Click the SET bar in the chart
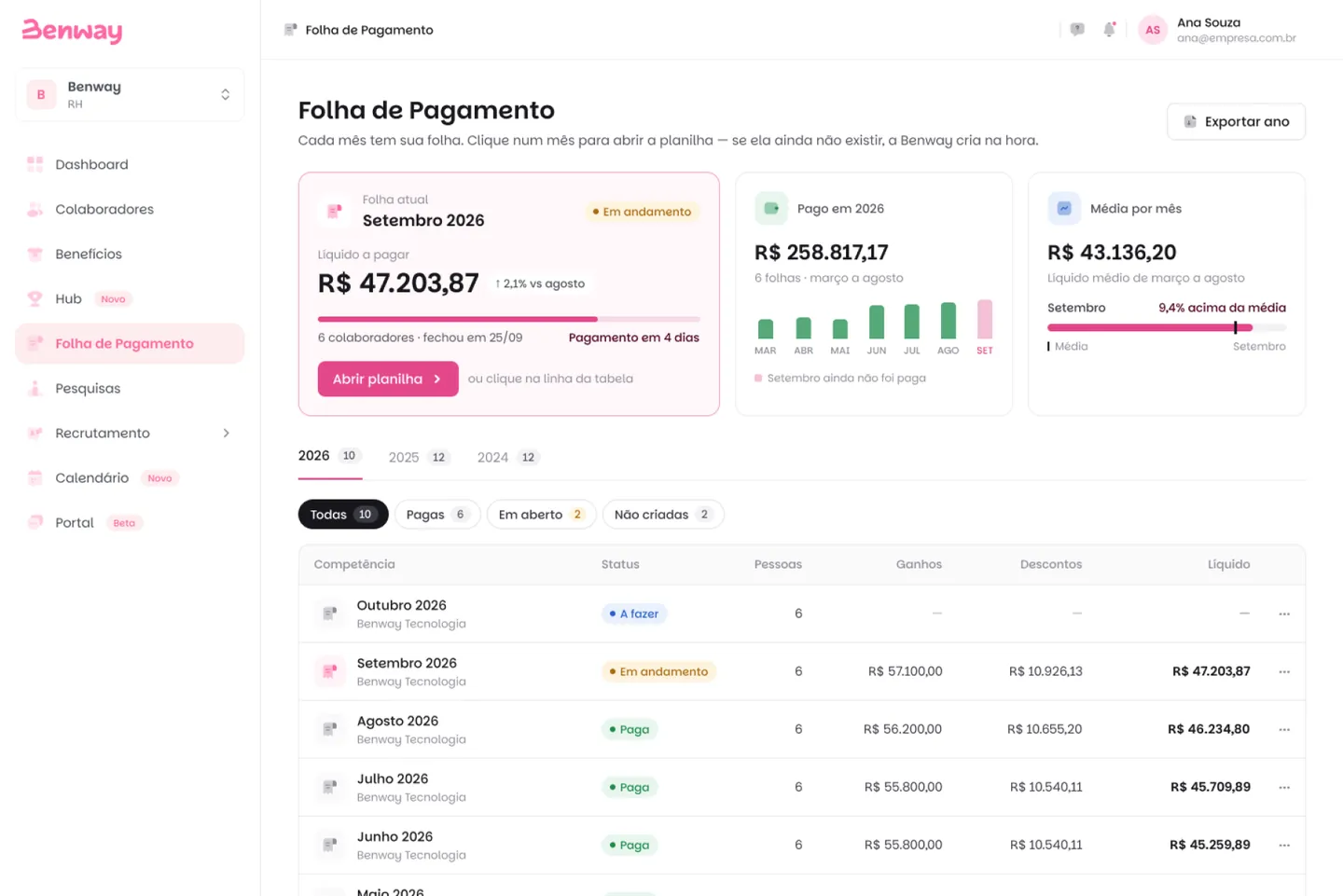Viewport: 1343px width, 896px height. pyautogui.click(x=985, y=319)
